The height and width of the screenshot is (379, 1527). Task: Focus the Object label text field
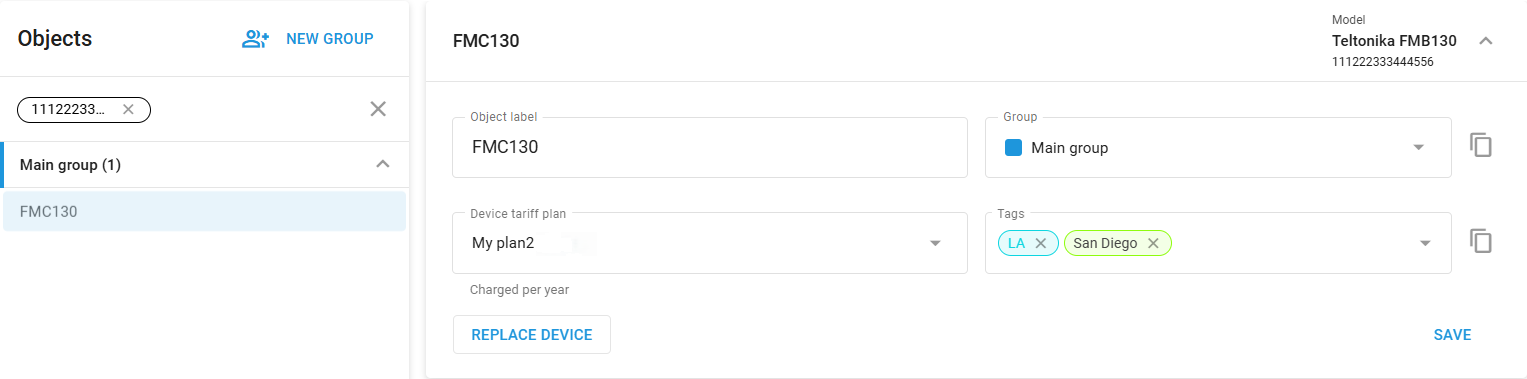pyautogui.click(x=710, y=148)
